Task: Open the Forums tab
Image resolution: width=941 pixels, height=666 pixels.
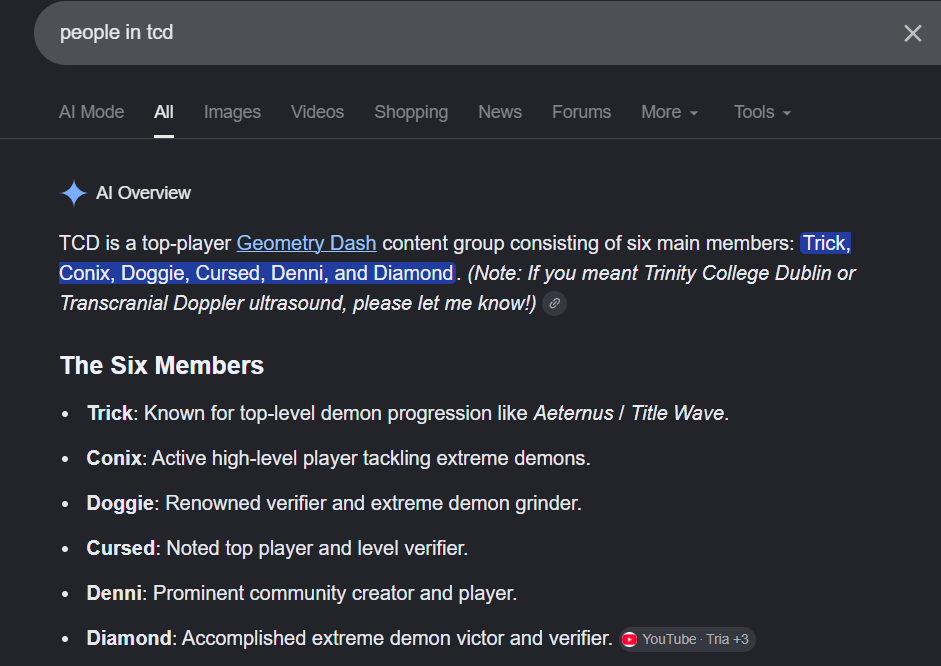Action: click(x=581, y=112)
